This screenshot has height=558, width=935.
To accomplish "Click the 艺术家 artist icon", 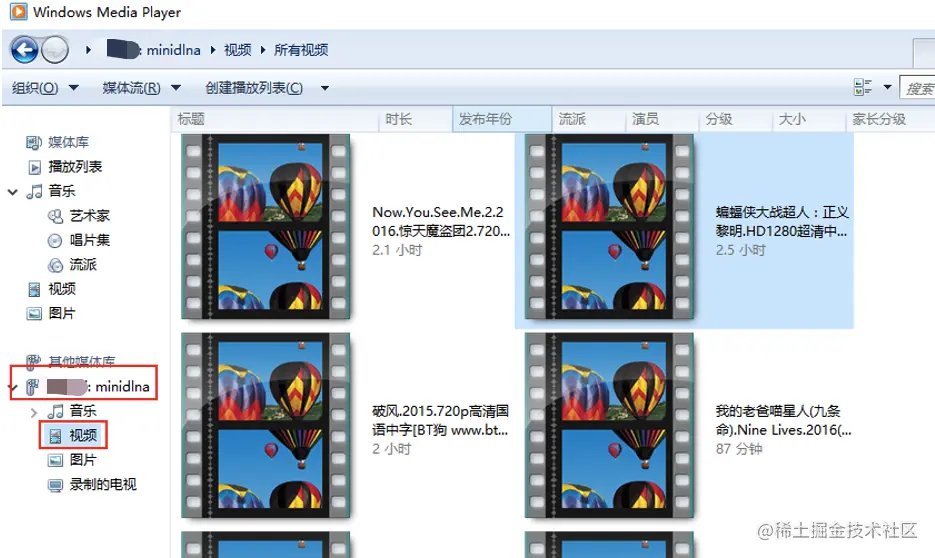I will point(55,216).
